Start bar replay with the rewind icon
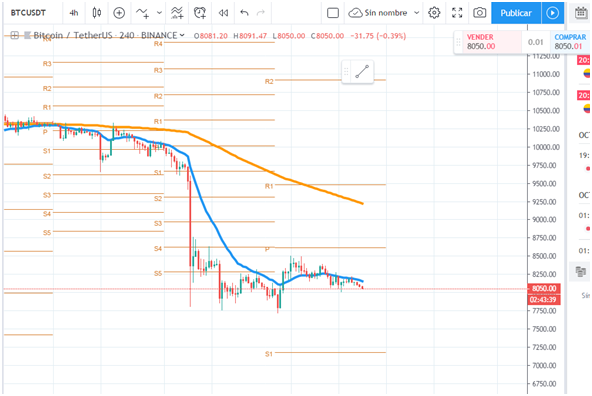The height and width of the screenshot is (396, 592). (x=223, y=13)
